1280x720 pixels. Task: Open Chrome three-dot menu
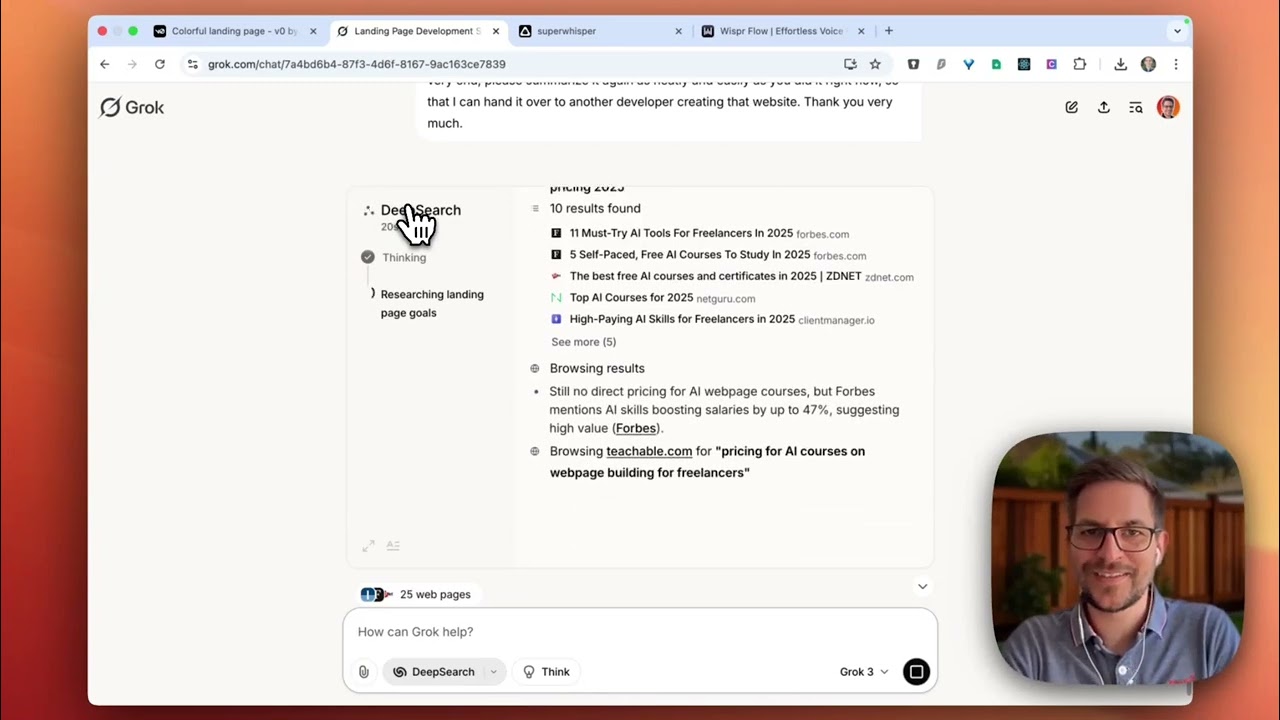pyautogui.click(x=1176, y=64)
